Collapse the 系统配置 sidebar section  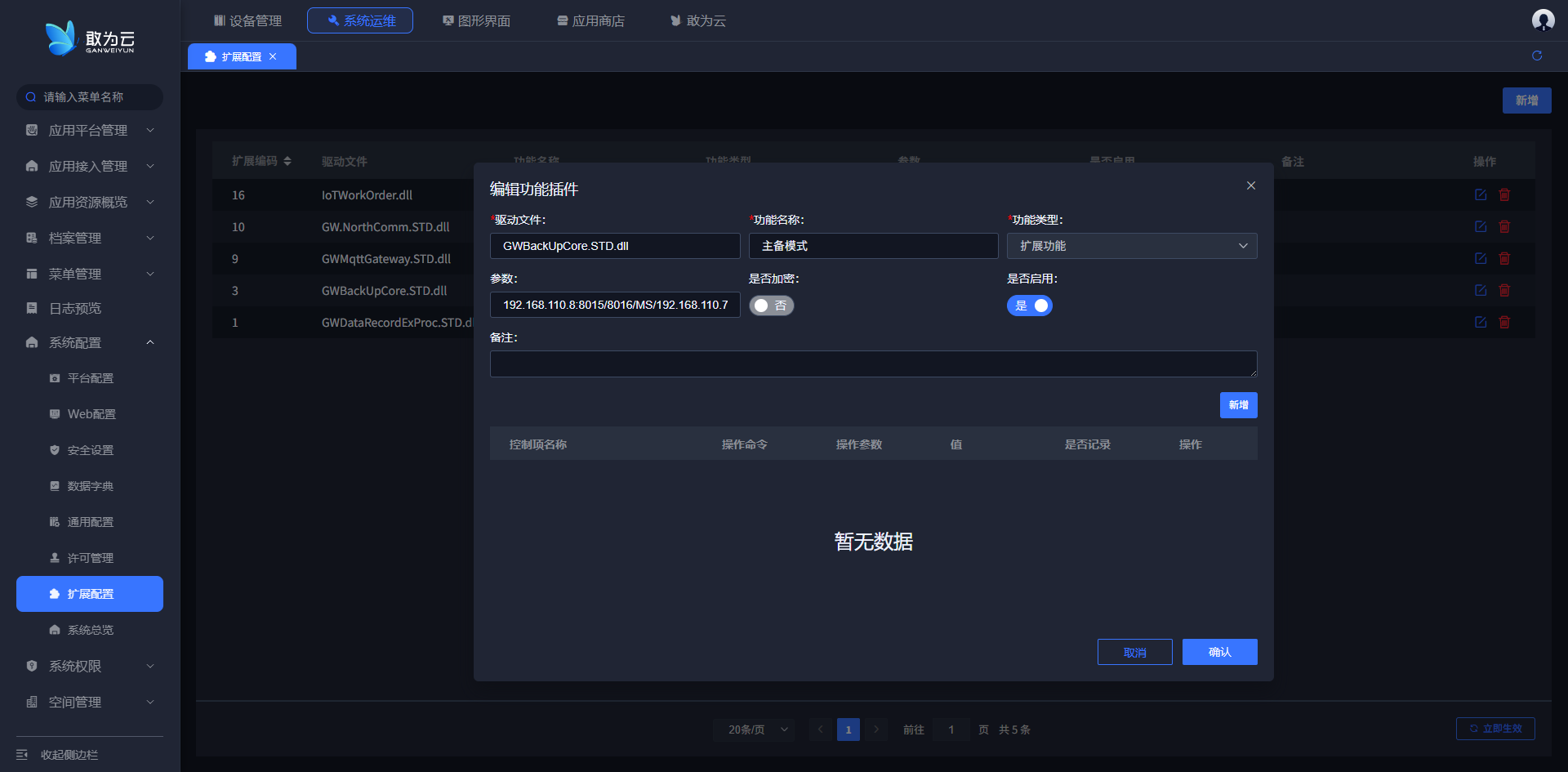(x=88, y=343)
